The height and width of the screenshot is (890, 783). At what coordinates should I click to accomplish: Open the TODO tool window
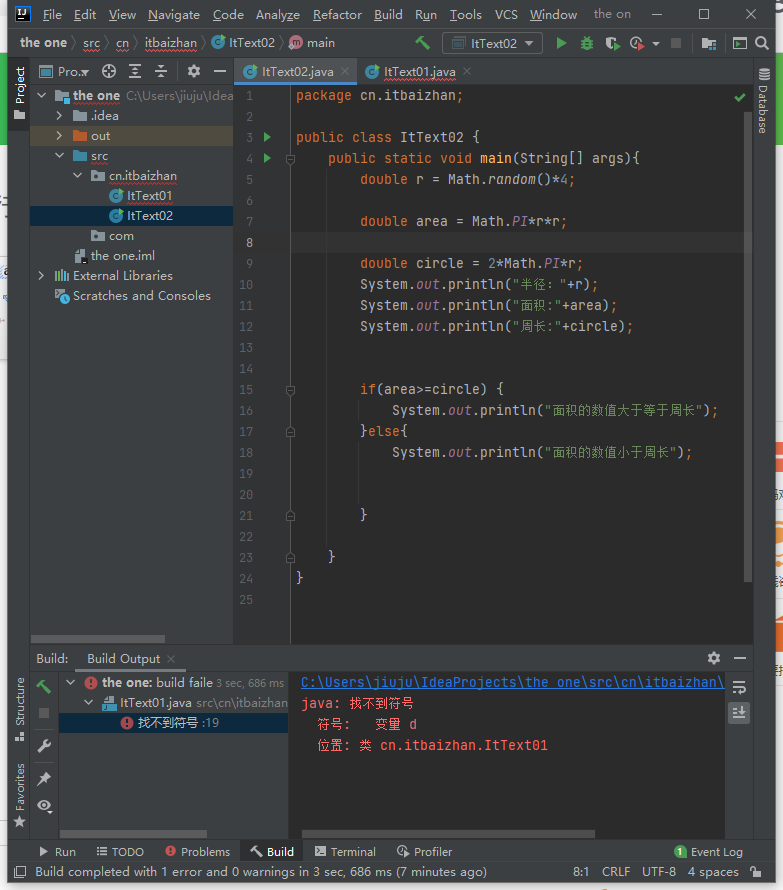click(120, 851)
